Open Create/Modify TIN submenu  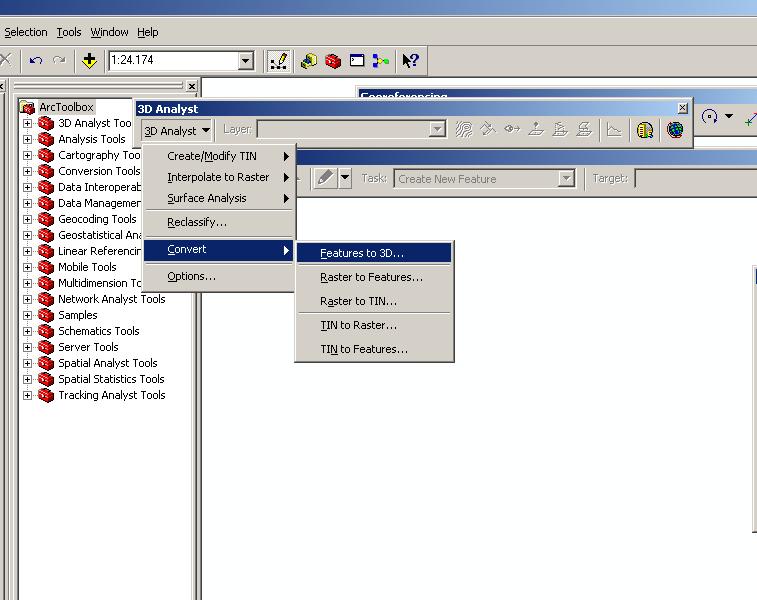point(220,156)
